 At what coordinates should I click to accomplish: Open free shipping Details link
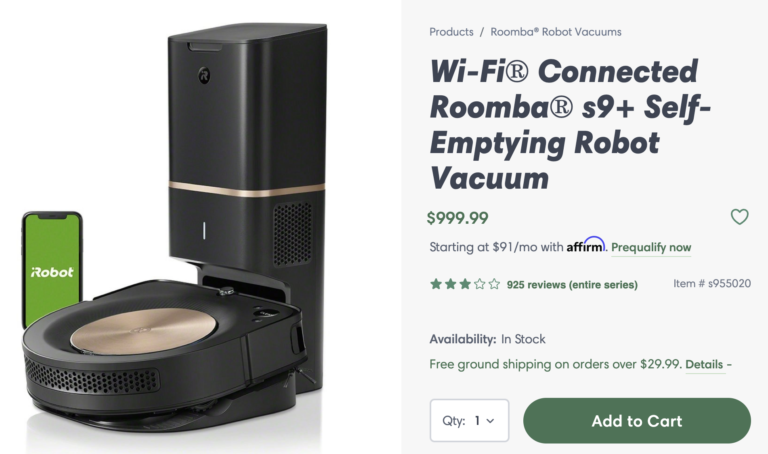click(x=703, y=364)
